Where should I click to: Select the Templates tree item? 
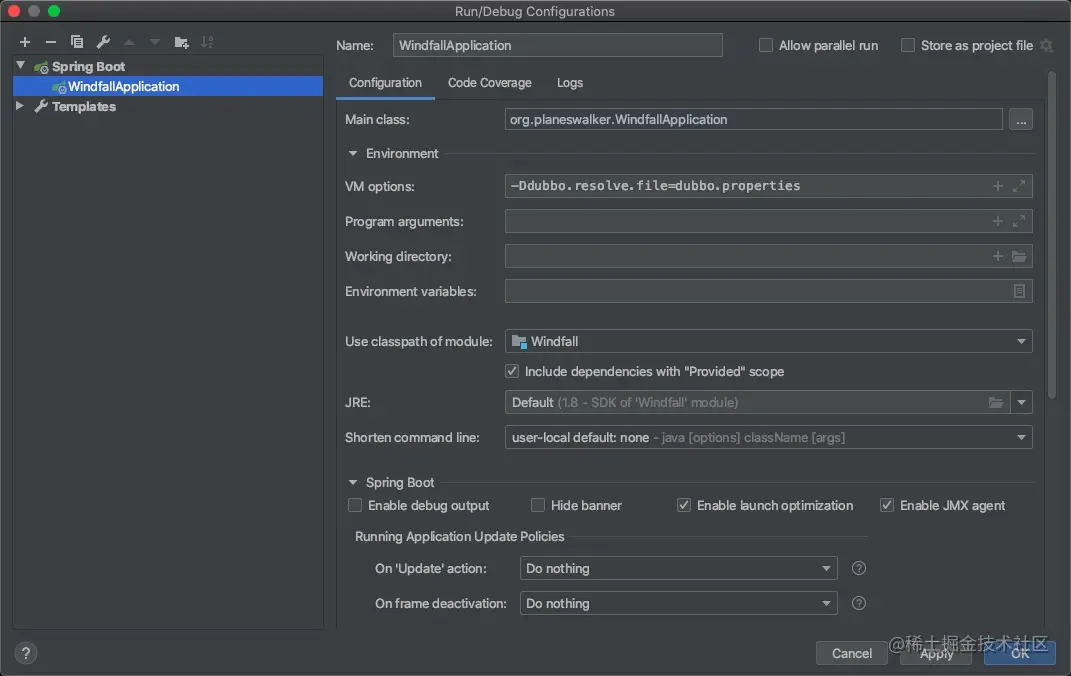[83, 107]
